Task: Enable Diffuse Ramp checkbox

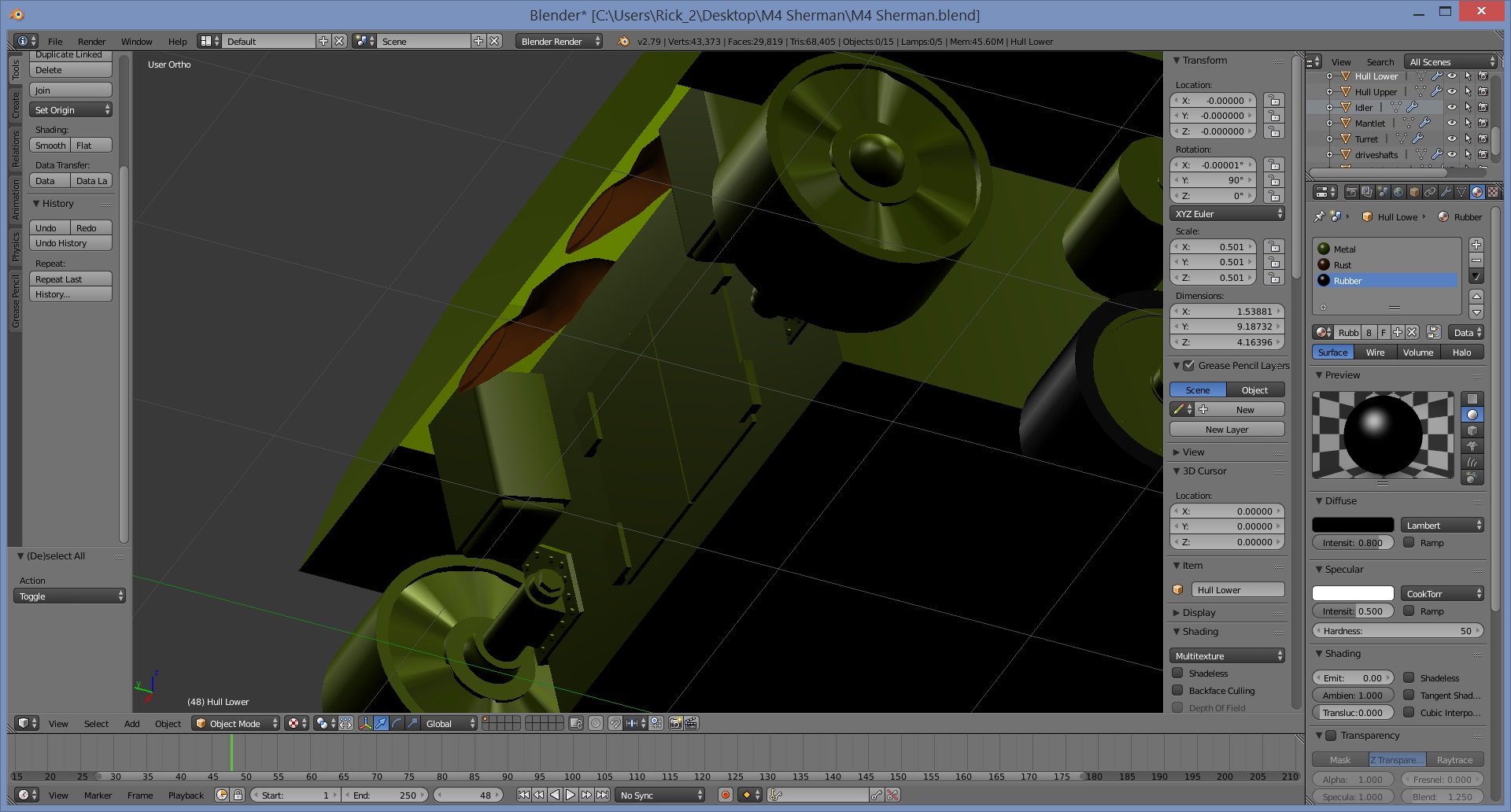Action: [x=1409, y=542]
